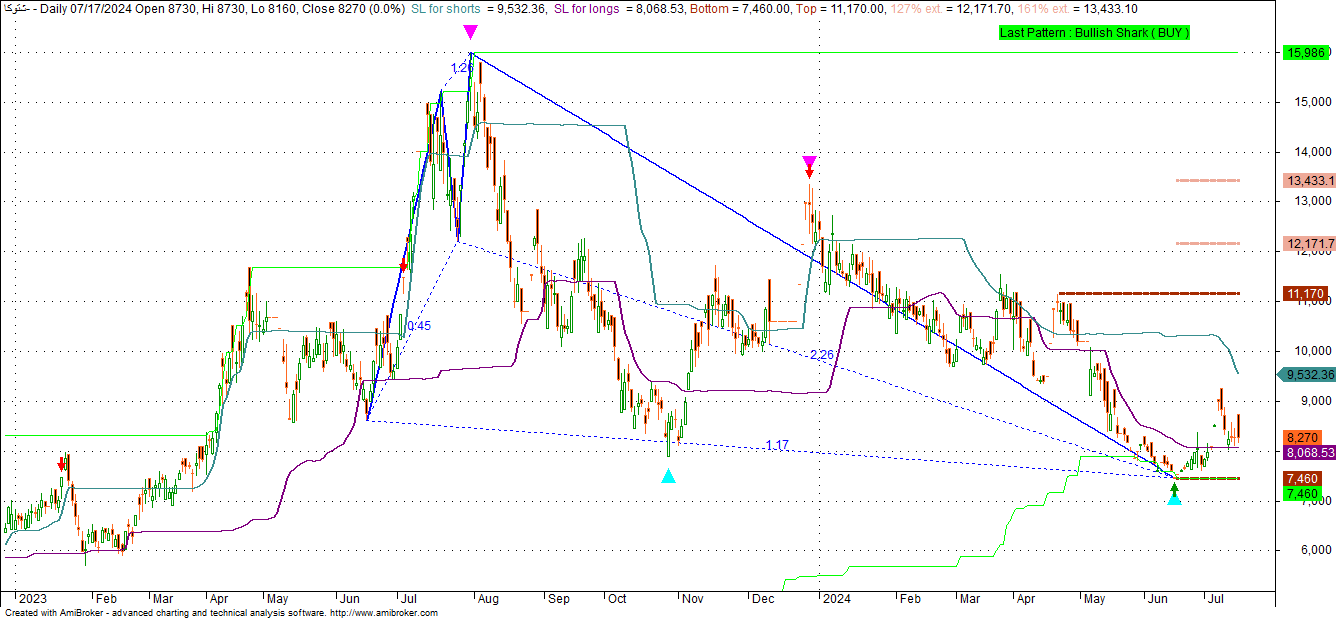Select the 'Last Pattern : Bullish Shark ( BUY )' label
The width and height of the screenshot is (1336, 619).
tap(1094, 33)
